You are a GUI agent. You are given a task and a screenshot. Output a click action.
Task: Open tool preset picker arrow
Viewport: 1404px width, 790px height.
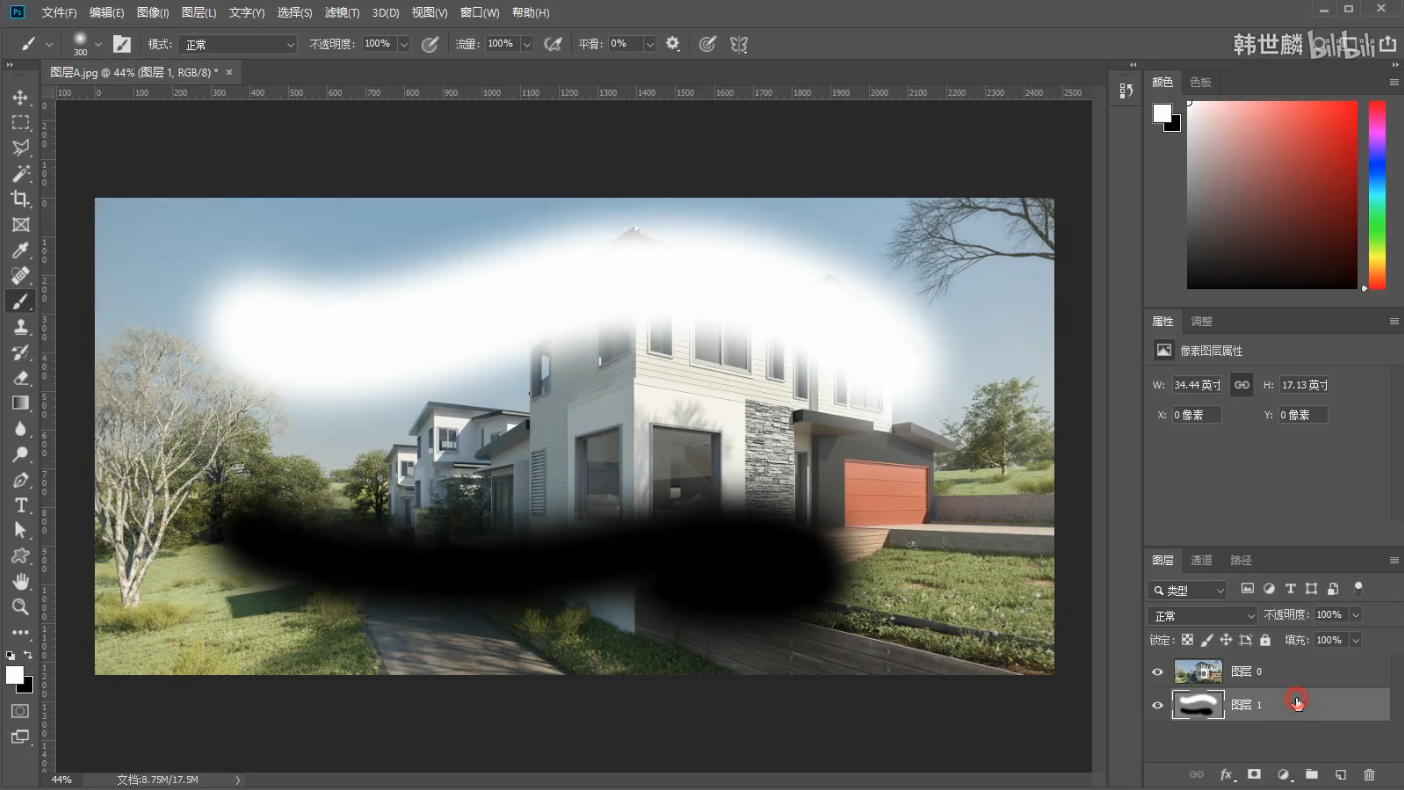click(x=49, y=44)
